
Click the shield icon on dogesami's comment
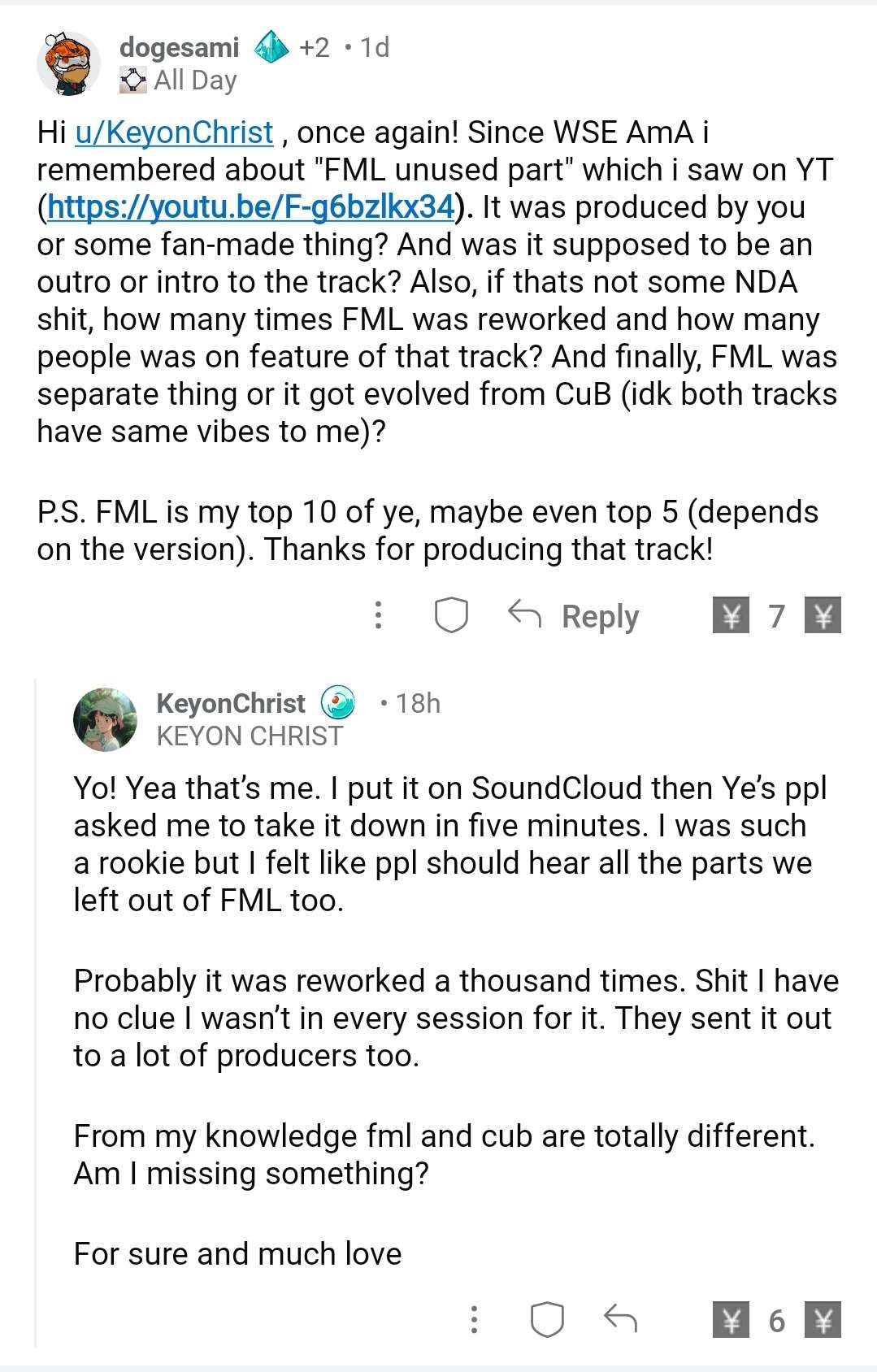point(451,615)
